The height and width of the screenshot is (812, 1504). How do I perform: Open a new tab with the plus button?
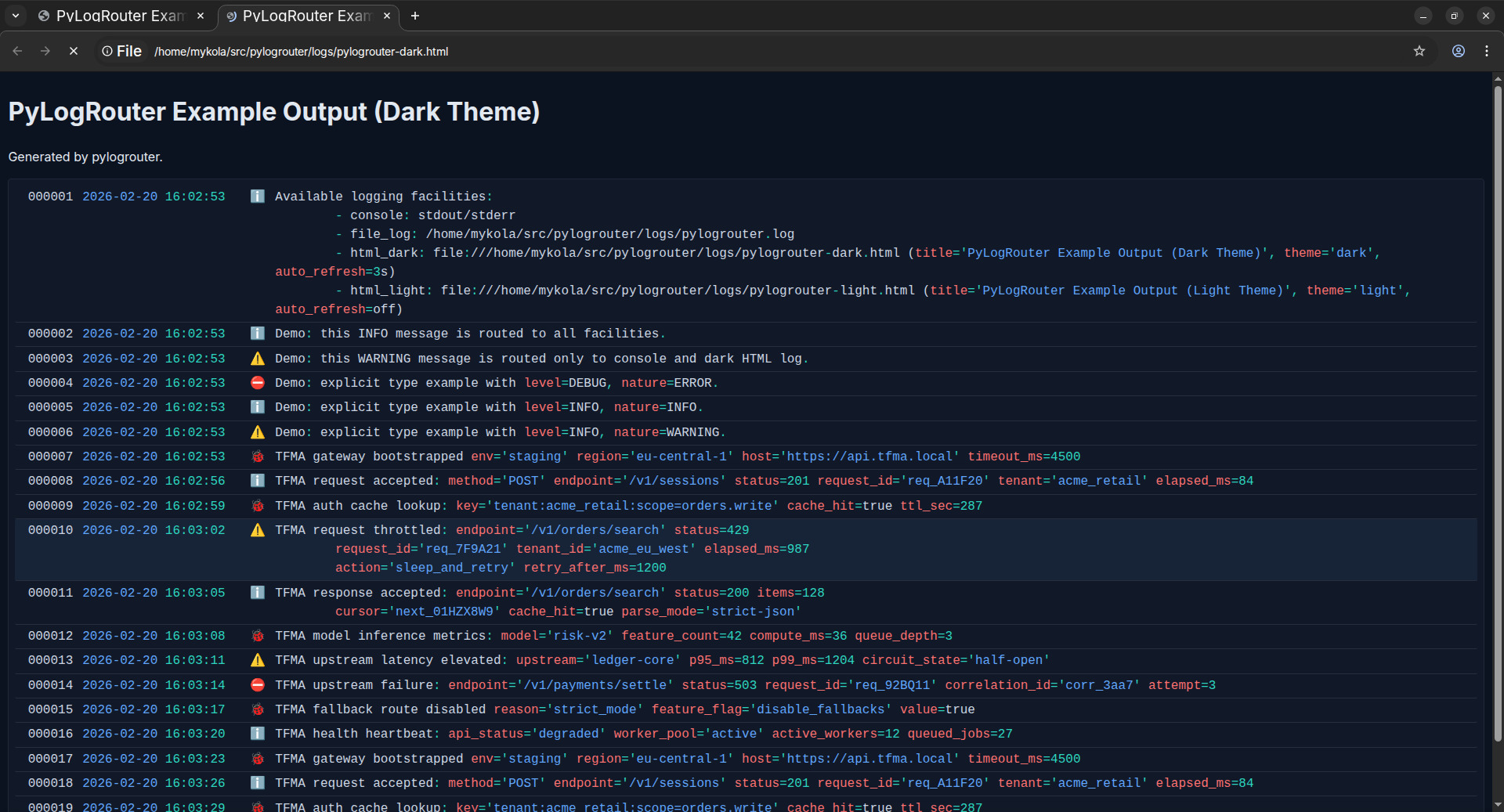(415, 16)
